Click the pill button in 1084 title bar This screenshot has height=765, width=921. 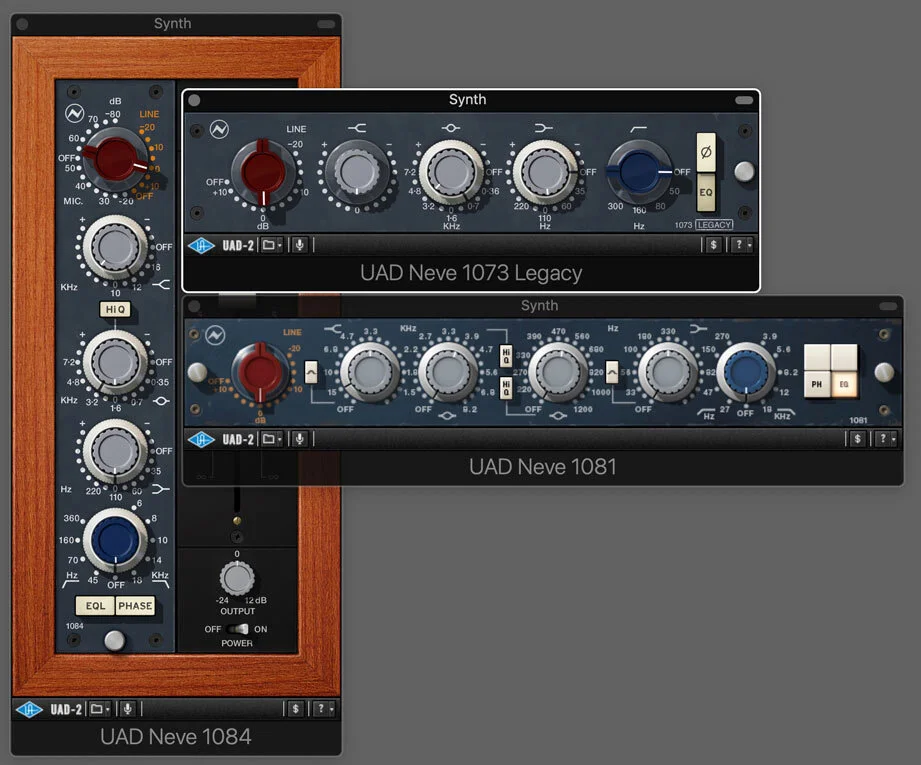coord(326,24)
